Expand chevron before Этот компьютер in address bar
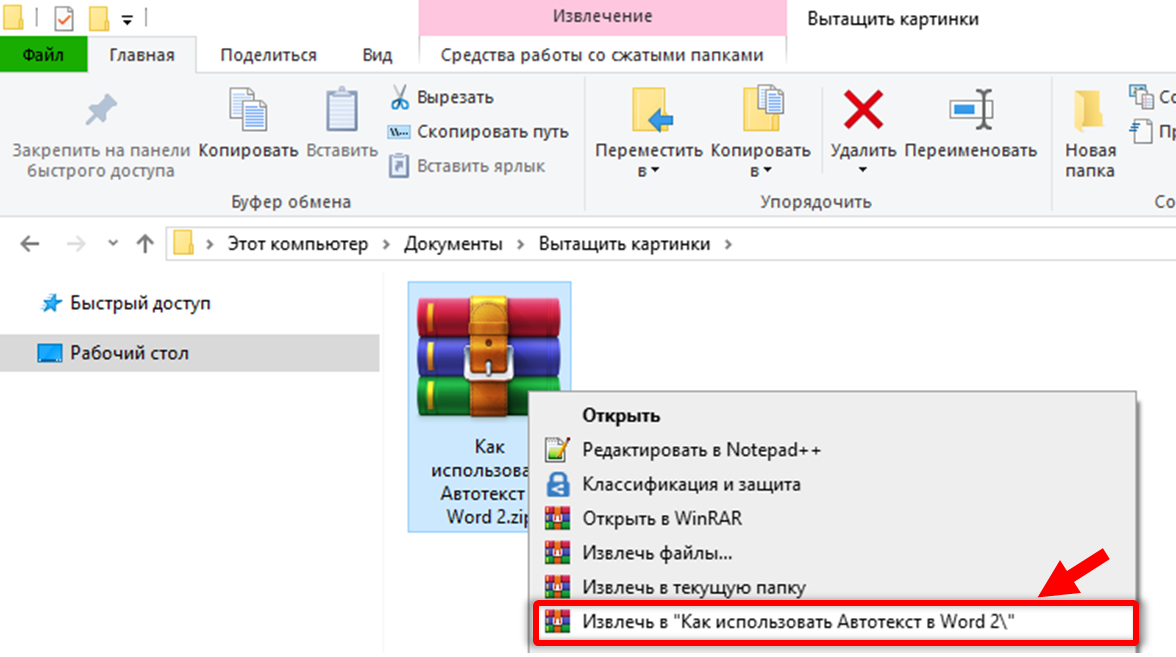Screen dimensions: 1176x657 (210, 244)
